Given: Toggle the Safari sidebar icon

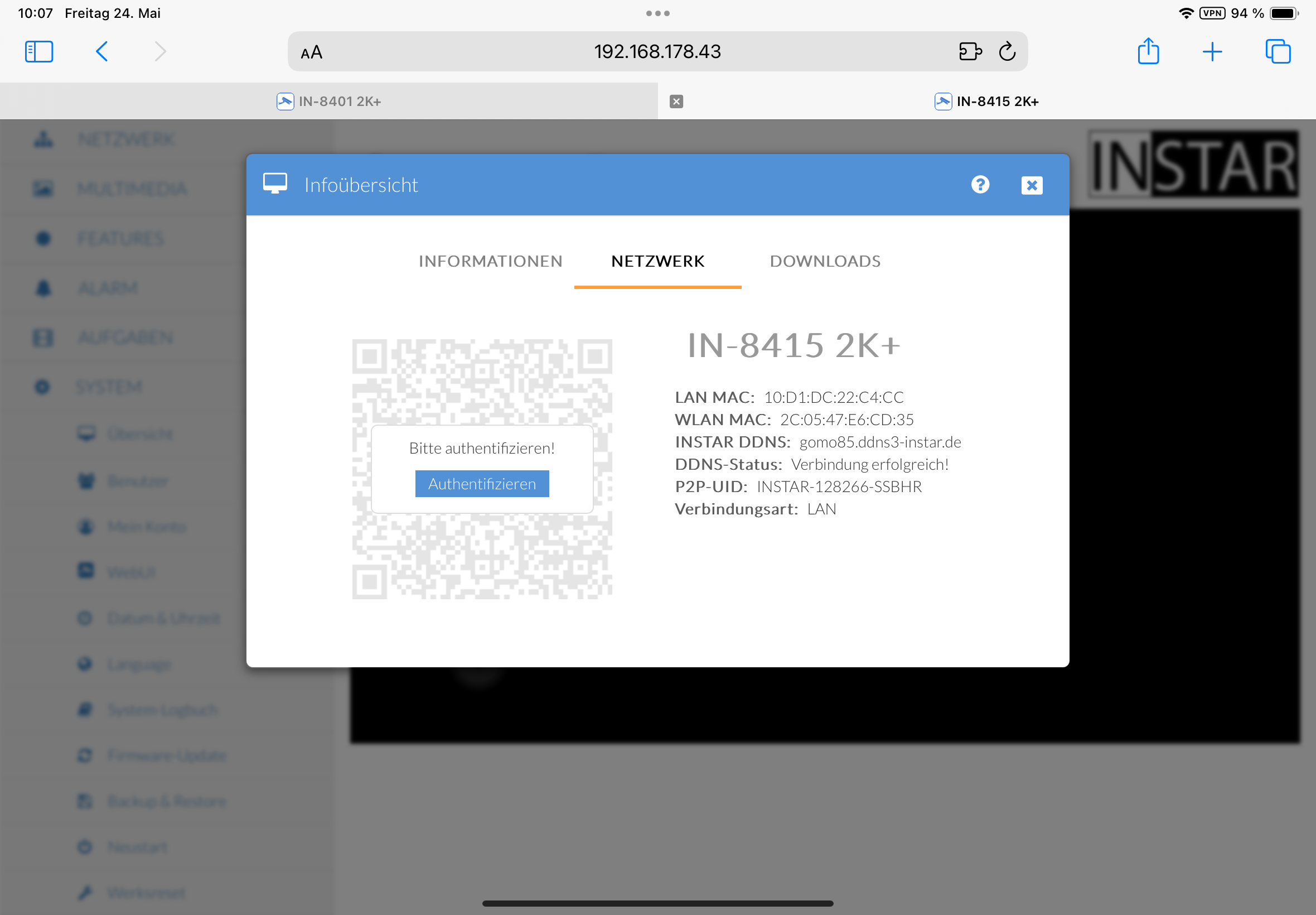Looking at the screenshot, I should click(x=39, y=51).
